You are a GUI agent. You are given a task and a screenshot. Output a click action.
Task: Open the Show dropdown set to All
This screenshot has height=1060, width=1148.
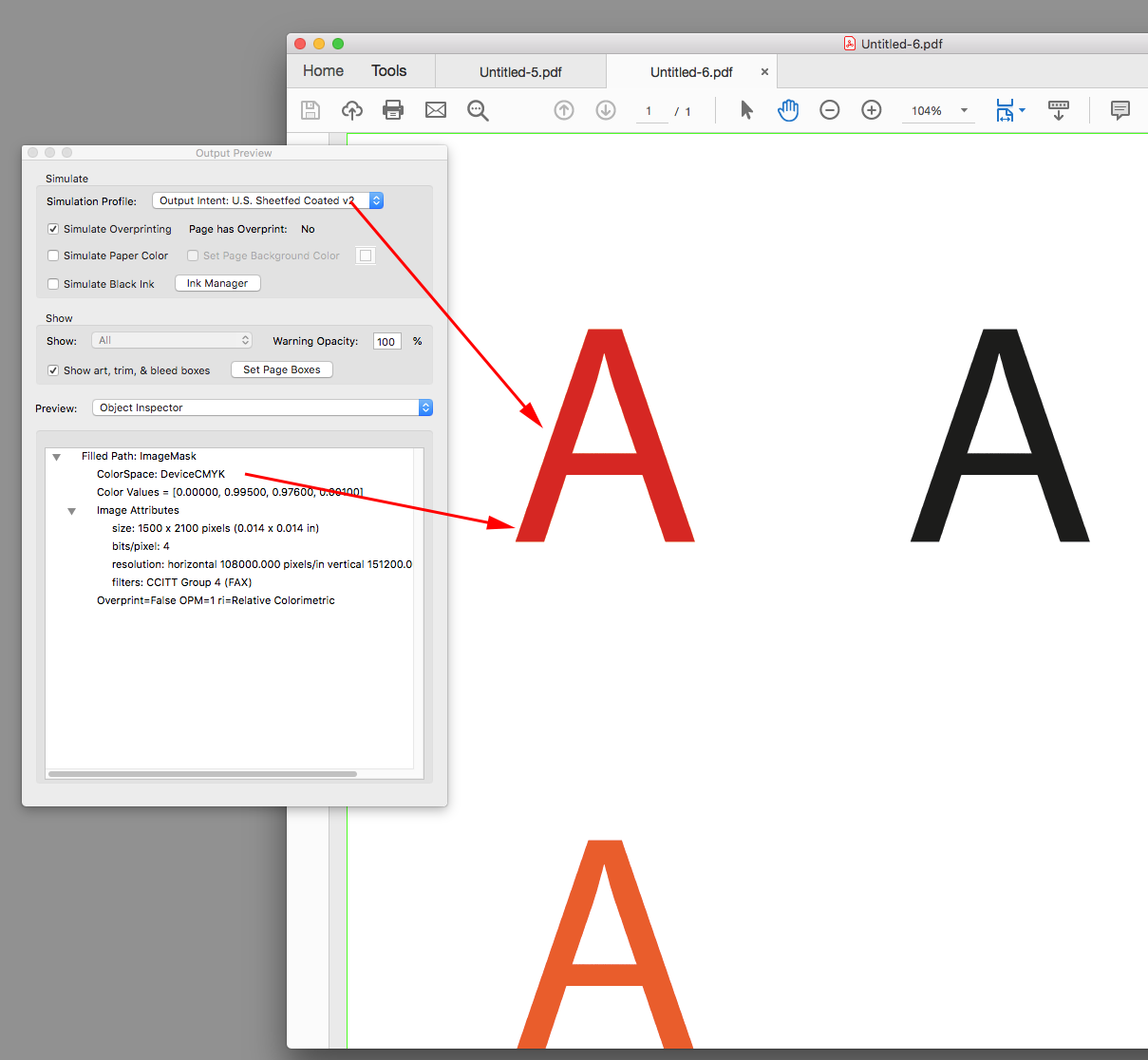coord(172,340)
